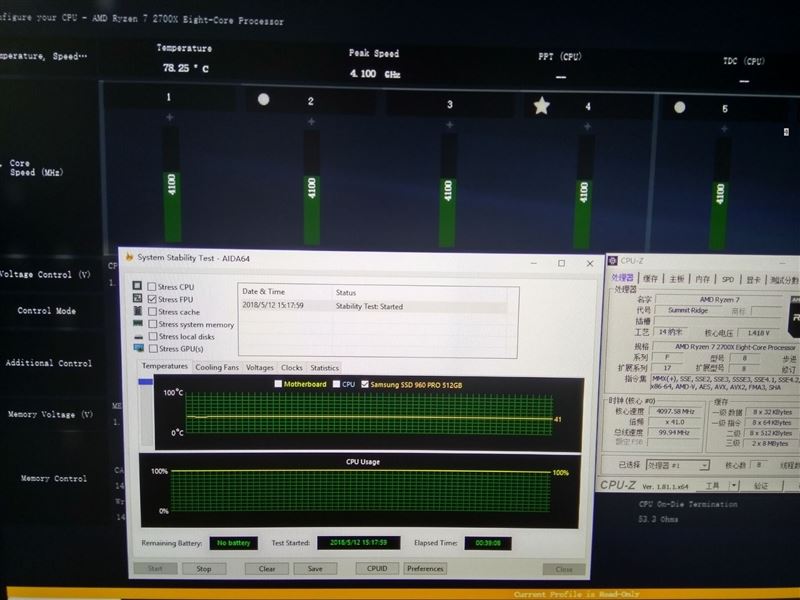800x600 pixels.
Task: Open the SPD tab in CPU-Z
Action: pyautogui.click(x=728, y=280)
